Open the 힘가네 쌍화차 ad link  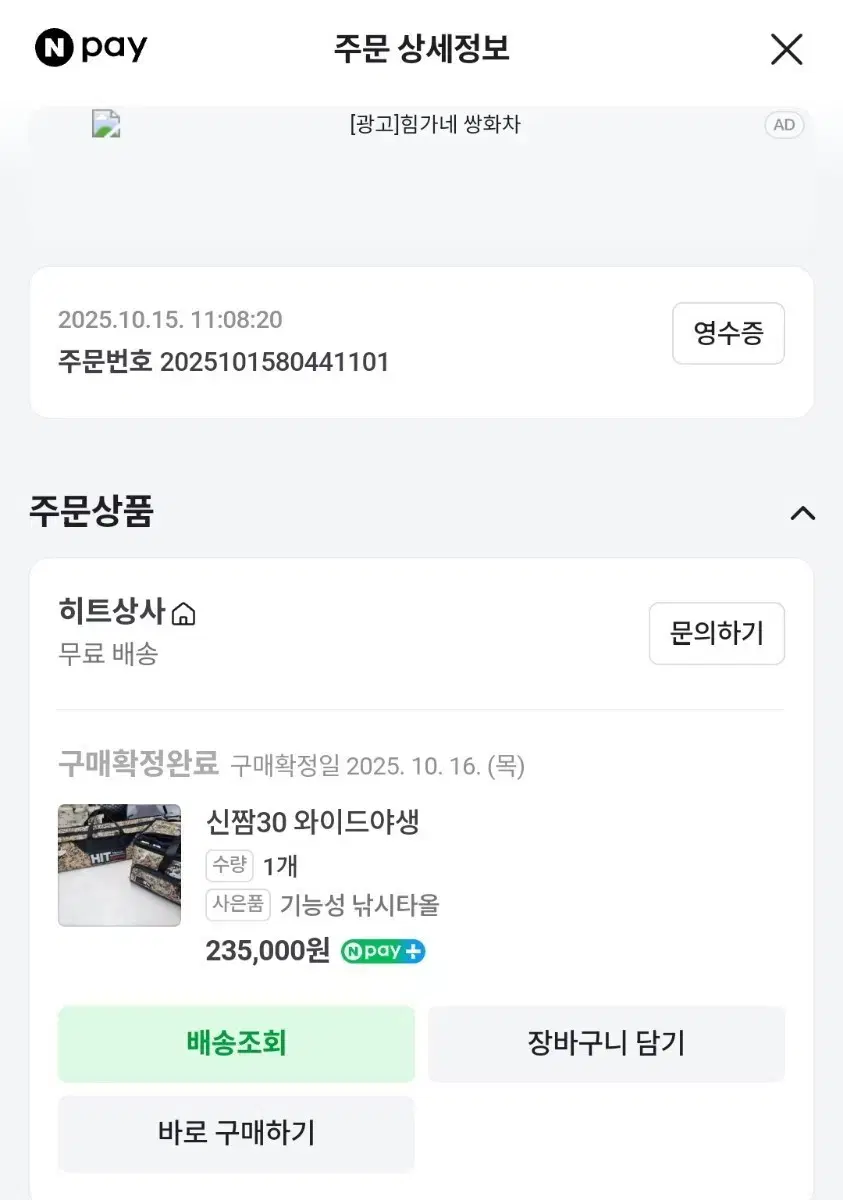435,125
